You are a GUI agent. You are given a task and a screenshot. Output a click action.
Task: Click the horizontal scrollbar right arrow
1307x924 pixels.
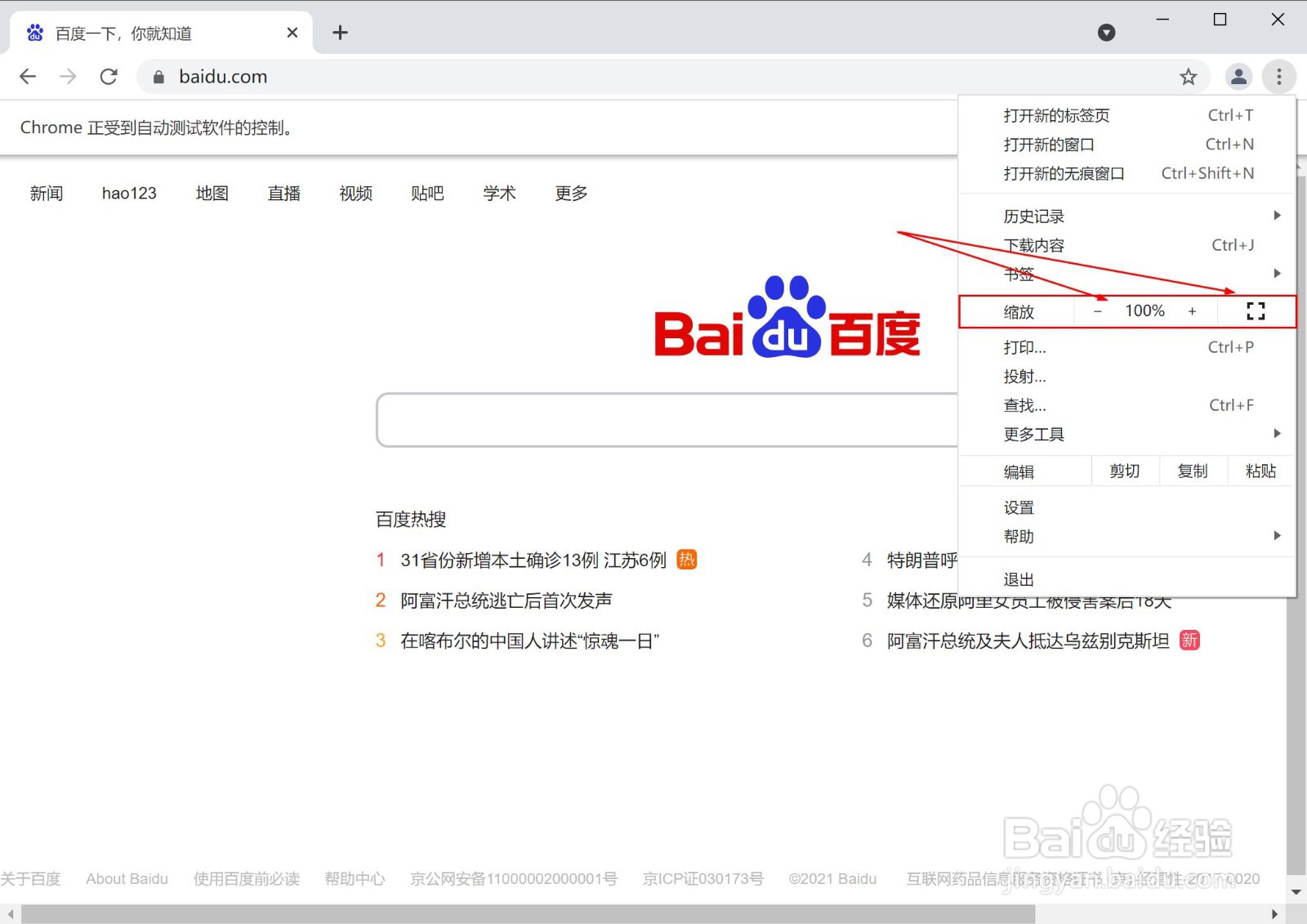pyautogui.click(x=1275, y=914)
